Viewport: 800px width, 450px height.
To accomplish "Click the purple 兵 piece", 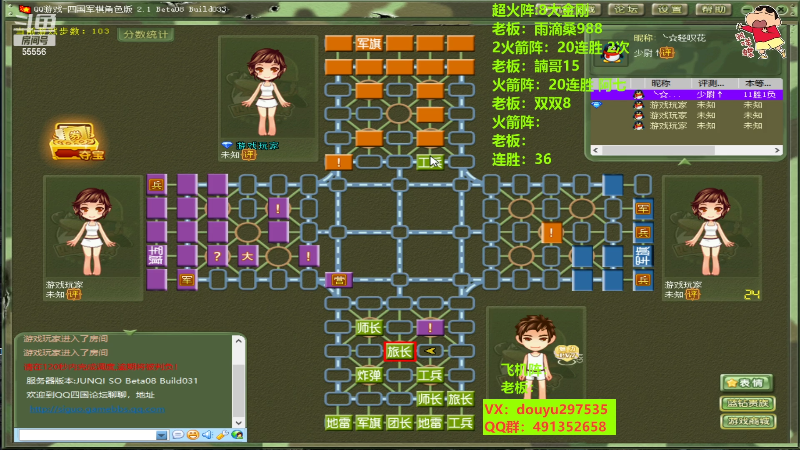I will click(x=157, y=185).
